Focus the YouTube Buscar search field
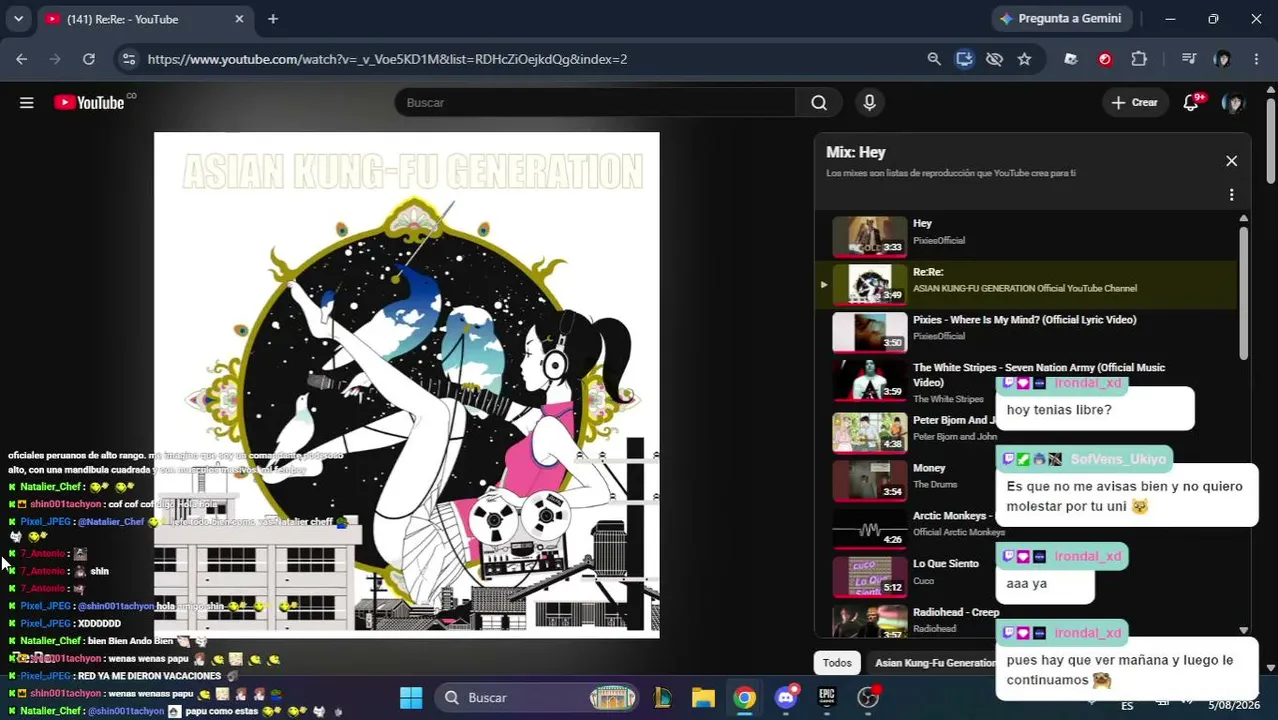Image resolution: width=1278 pixels, height=720 pixels. pyautogui.click(x=595, y=102)
